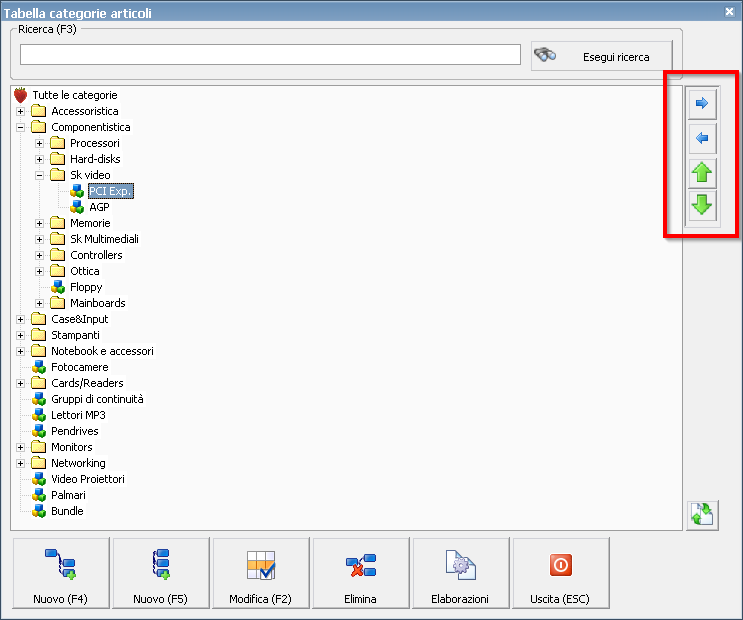This screenshot has width=743, height=620.
Task: Expand the Cards/Readers node
Action: (20, 383)
